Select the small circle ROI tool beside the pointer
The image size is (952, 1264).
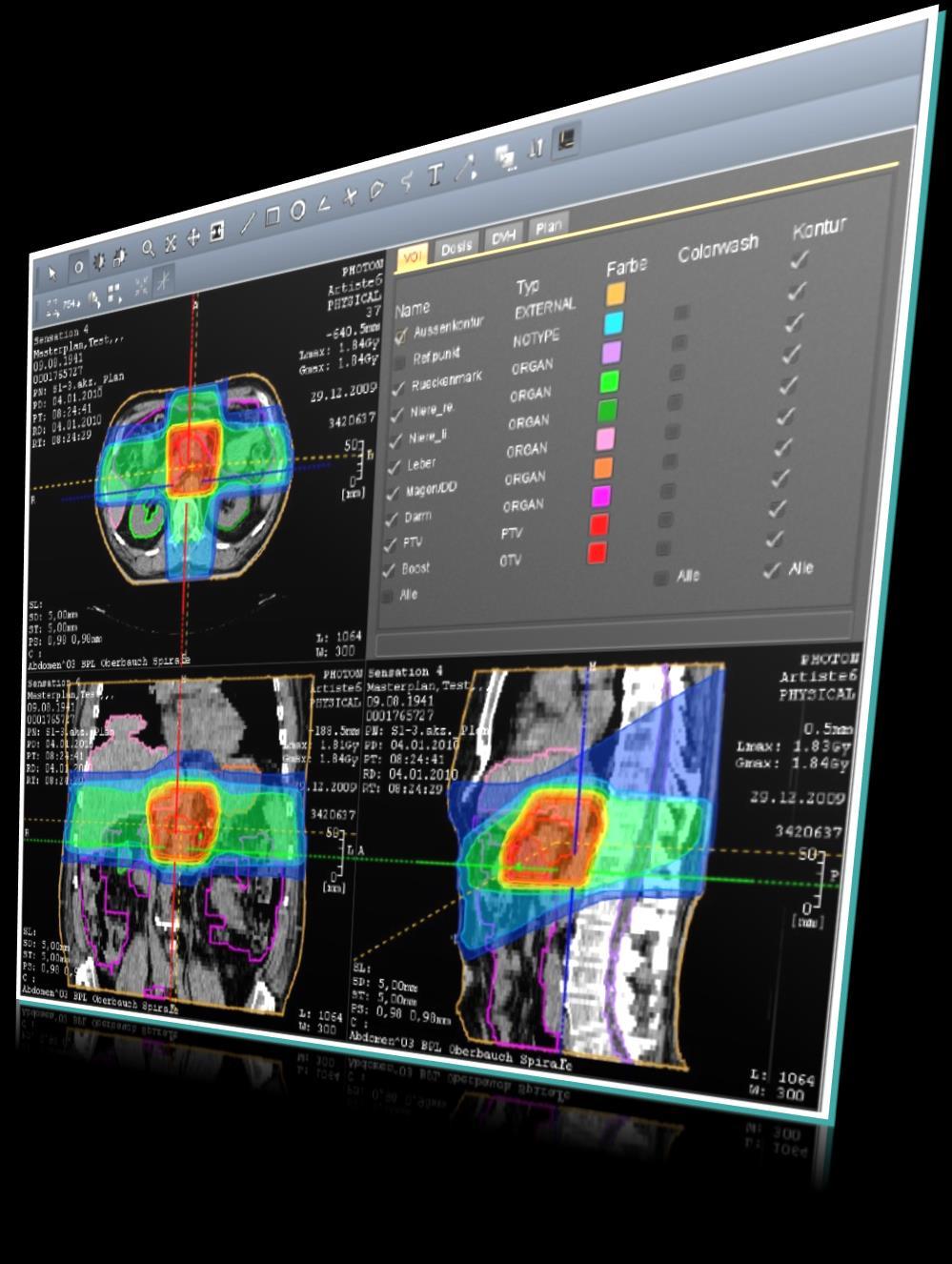pos(78,268)
